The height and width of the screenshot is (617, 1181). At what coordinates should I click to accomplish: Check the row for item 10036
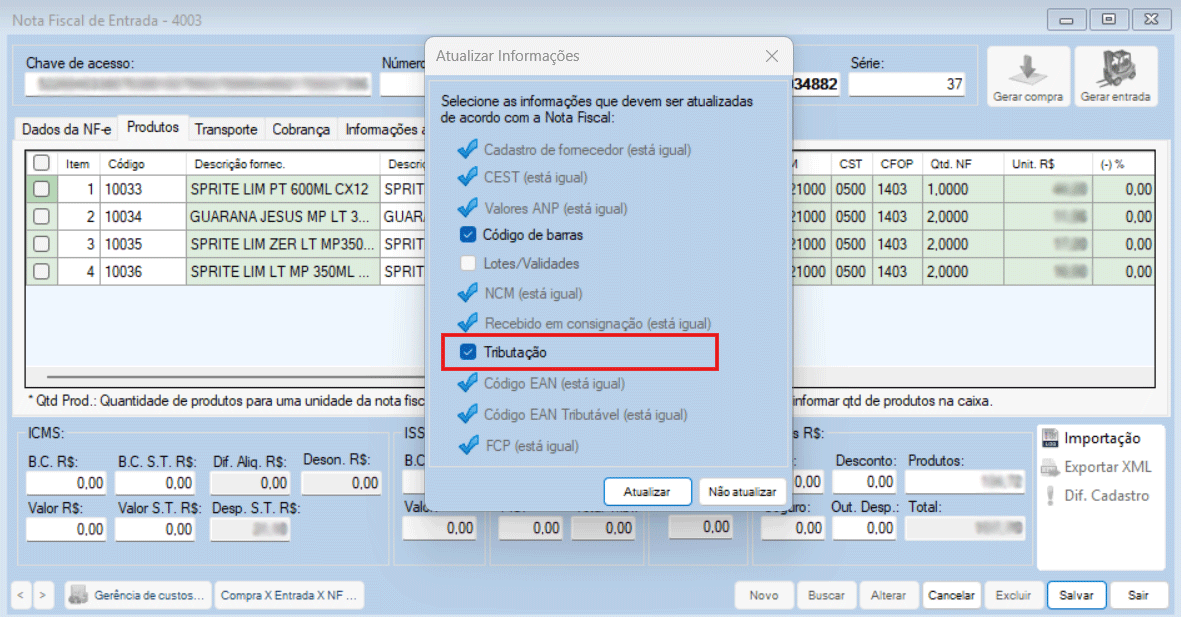(41, 271)
